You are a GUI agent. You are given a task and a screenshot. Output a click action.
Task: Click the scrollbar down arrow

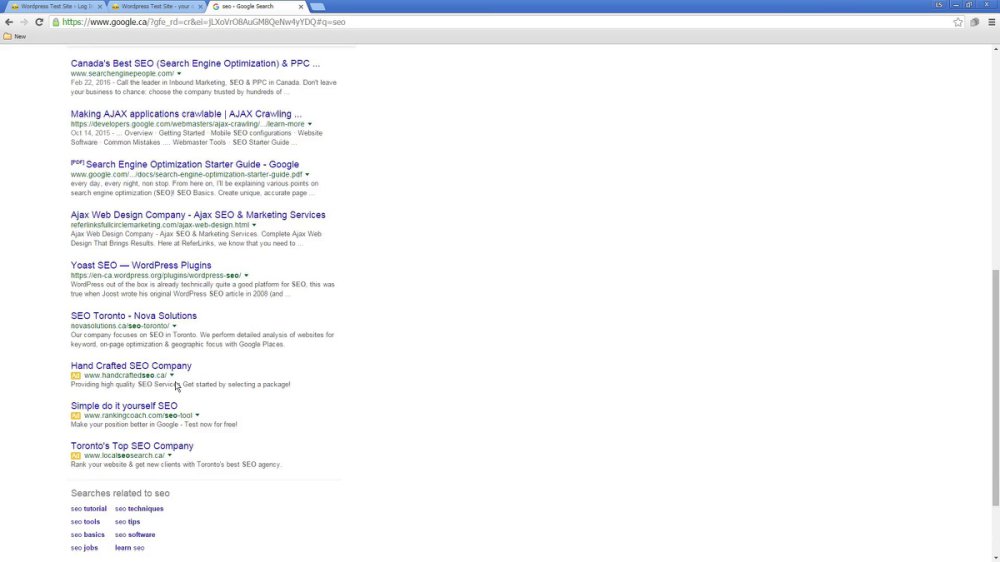point(996,558)
